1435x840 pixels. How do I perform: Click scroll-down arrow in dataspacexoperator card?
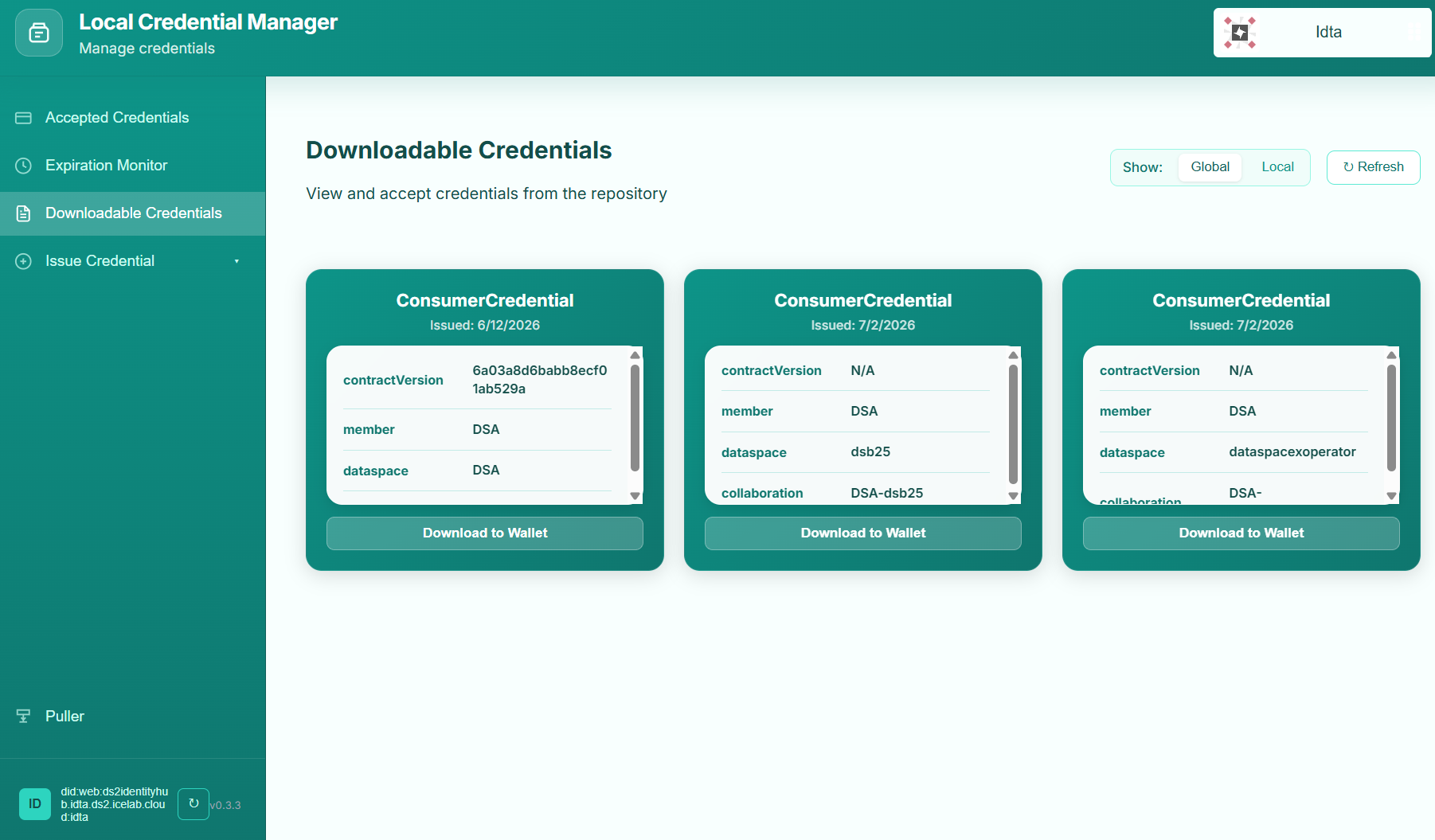1391,495
